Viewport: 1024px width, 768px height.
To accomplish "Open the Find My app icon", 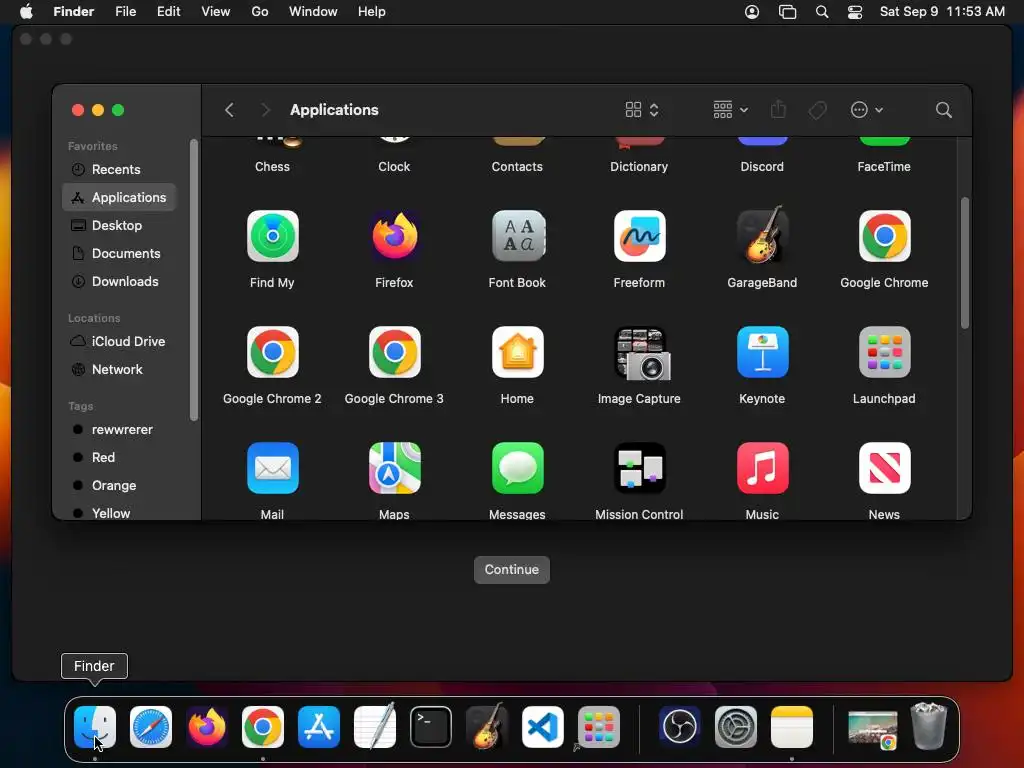I will point(272,236).
